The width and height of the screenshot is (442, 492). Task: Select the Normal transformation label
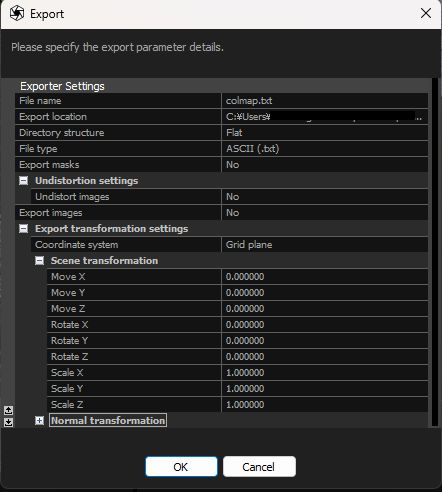point(108,421)
